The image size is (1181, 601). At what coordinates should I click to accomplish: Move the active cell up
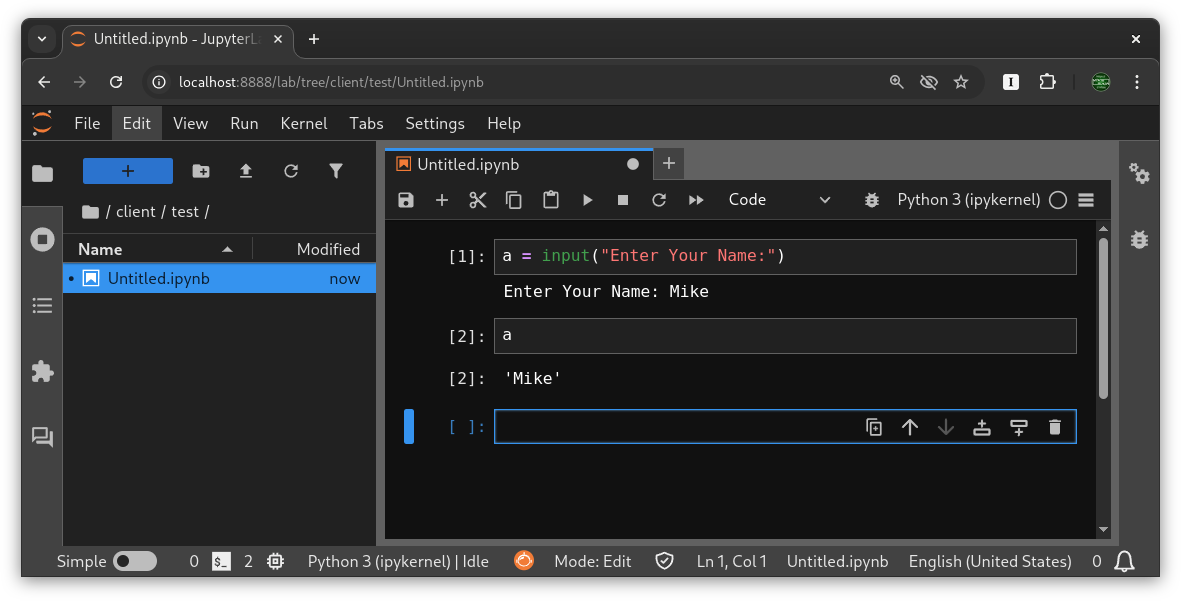[910, 427]
